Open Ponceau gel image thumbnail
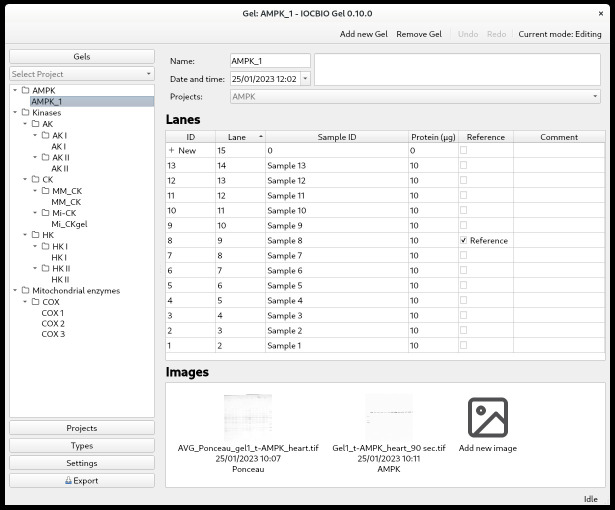Image resolution: width=615 pixels, height=510 pixels. [248, 417]
